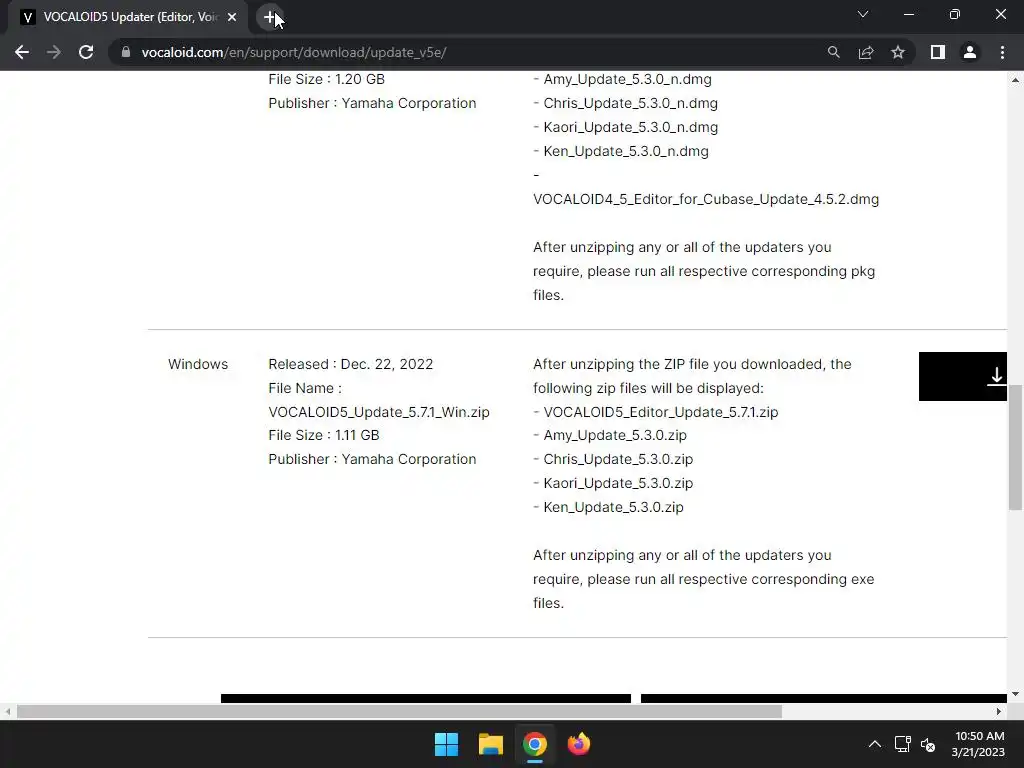Click VOCALOID5_Editor_Update_5.7.1.zip entry
Screen dimensions: 1024x768
coord(660,412)
